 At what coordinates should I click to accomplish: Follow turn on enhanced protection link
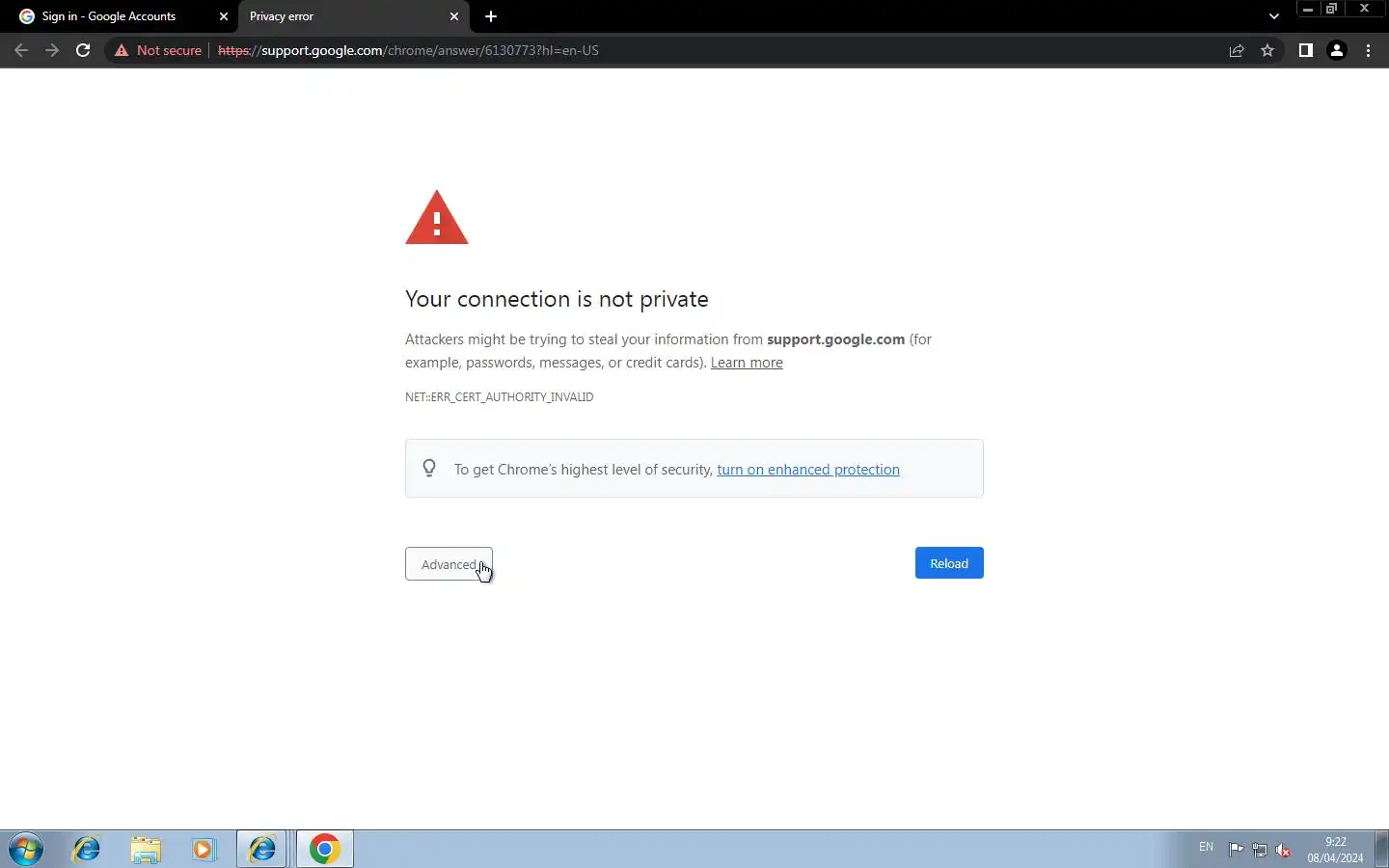tap(808, 470)
